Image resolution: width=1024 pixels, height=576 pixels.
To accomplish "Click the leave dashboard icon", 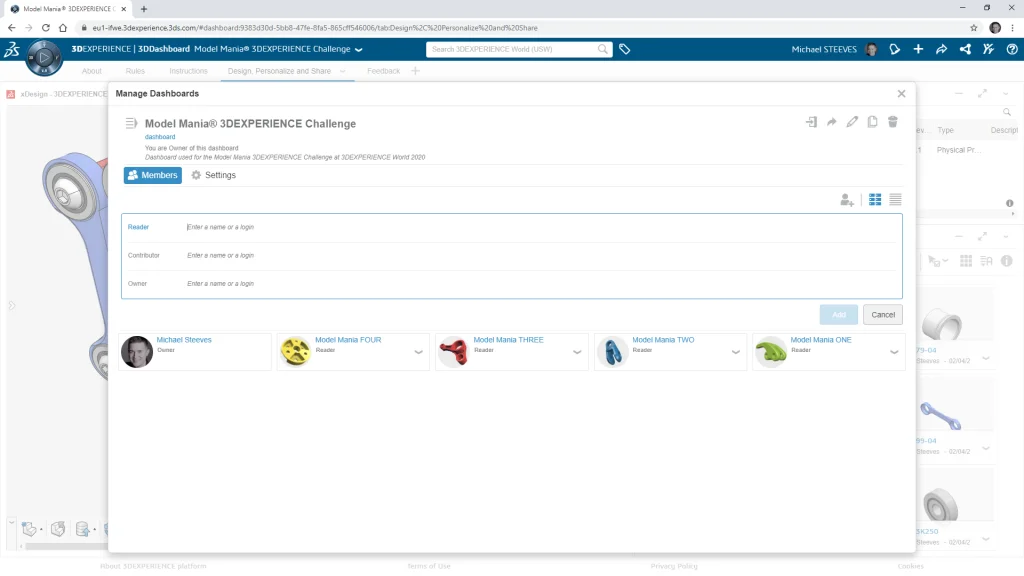I will 811,122.
